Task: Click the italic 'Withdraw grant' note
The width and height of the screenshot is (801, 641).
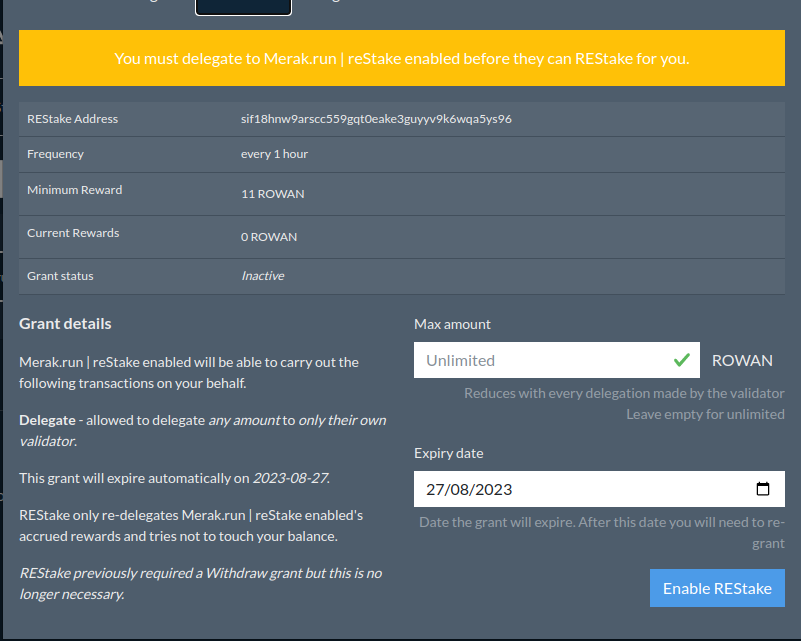Action: [200, 584]
